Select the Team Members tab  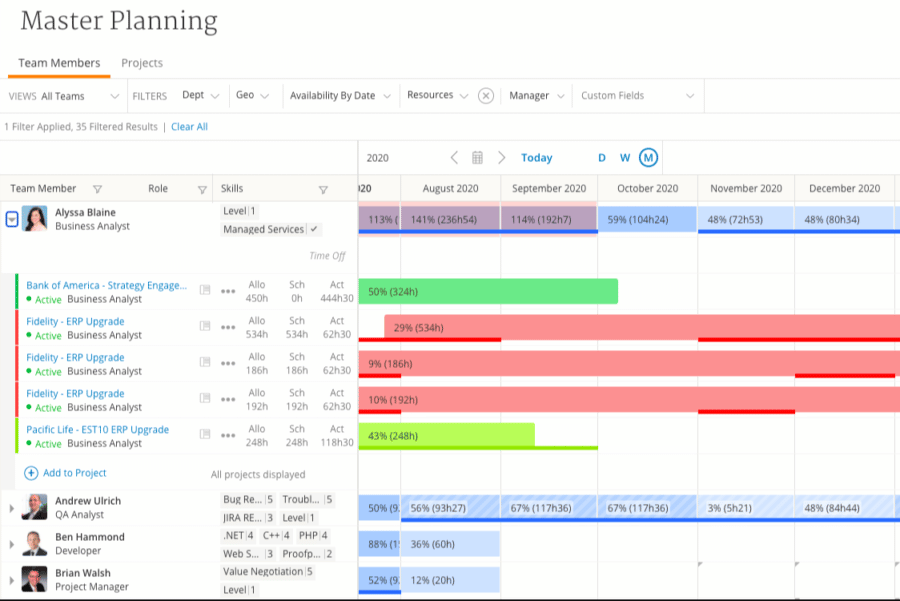pyautogui.click(x=59, y=63)
